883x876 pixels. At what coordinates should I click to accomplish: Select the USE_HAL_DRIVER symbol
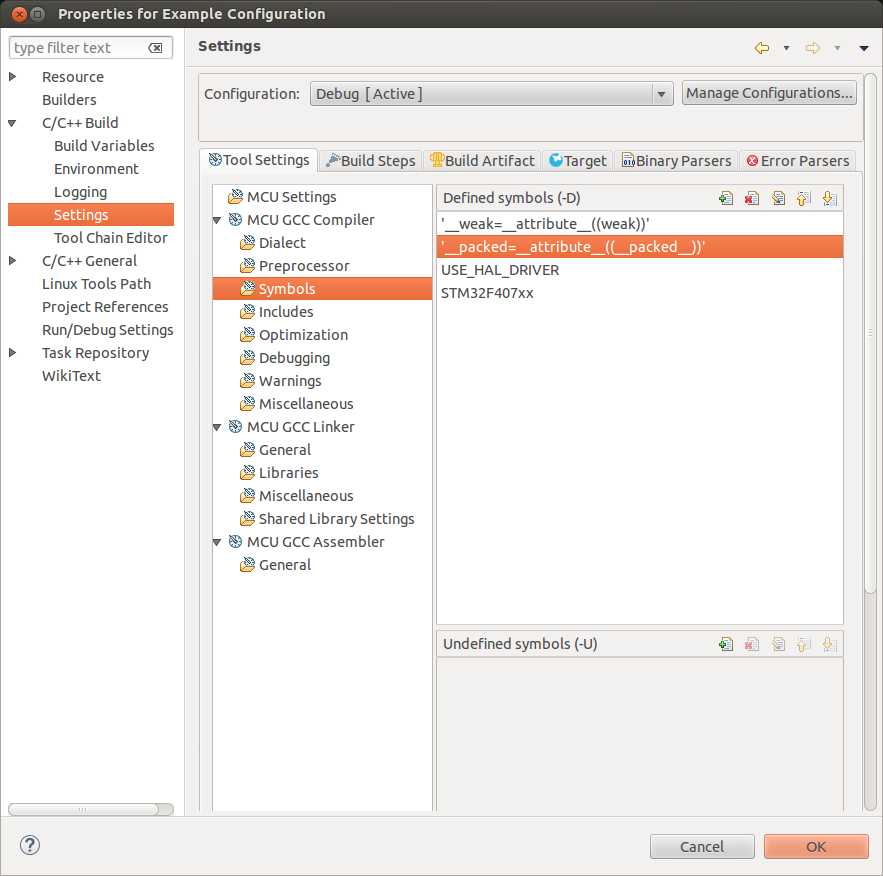[x=640, y=270]
